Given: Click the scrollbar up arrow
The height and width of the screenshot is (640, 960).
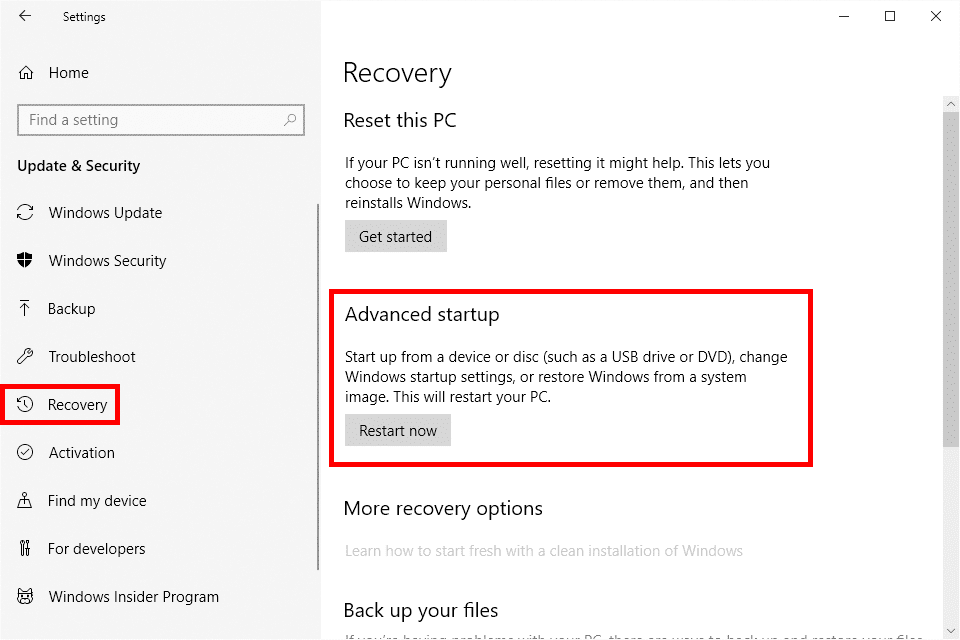Looking at the screenshot, I should point(951,104).
